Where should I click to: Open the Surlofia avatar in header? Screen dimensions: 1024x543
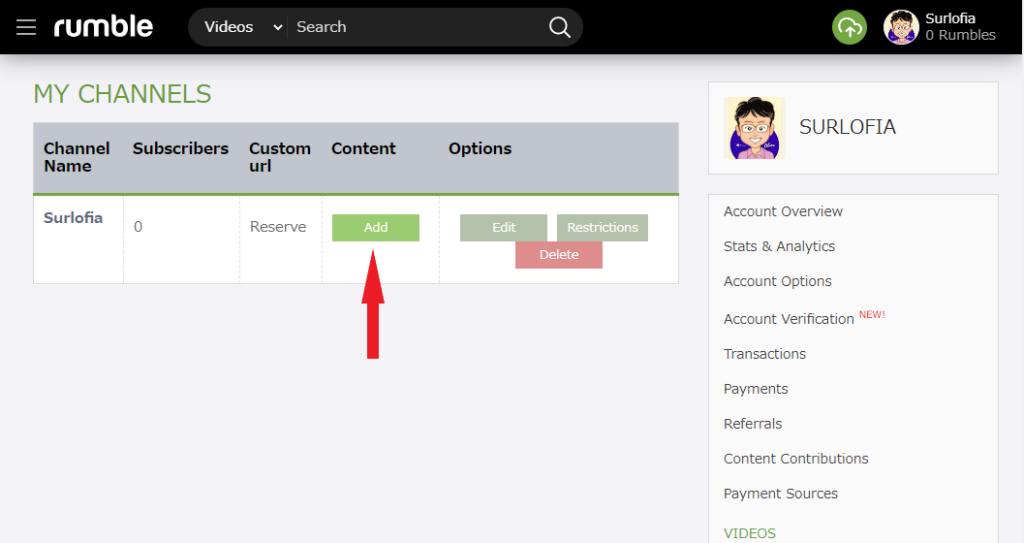[901, 27]
